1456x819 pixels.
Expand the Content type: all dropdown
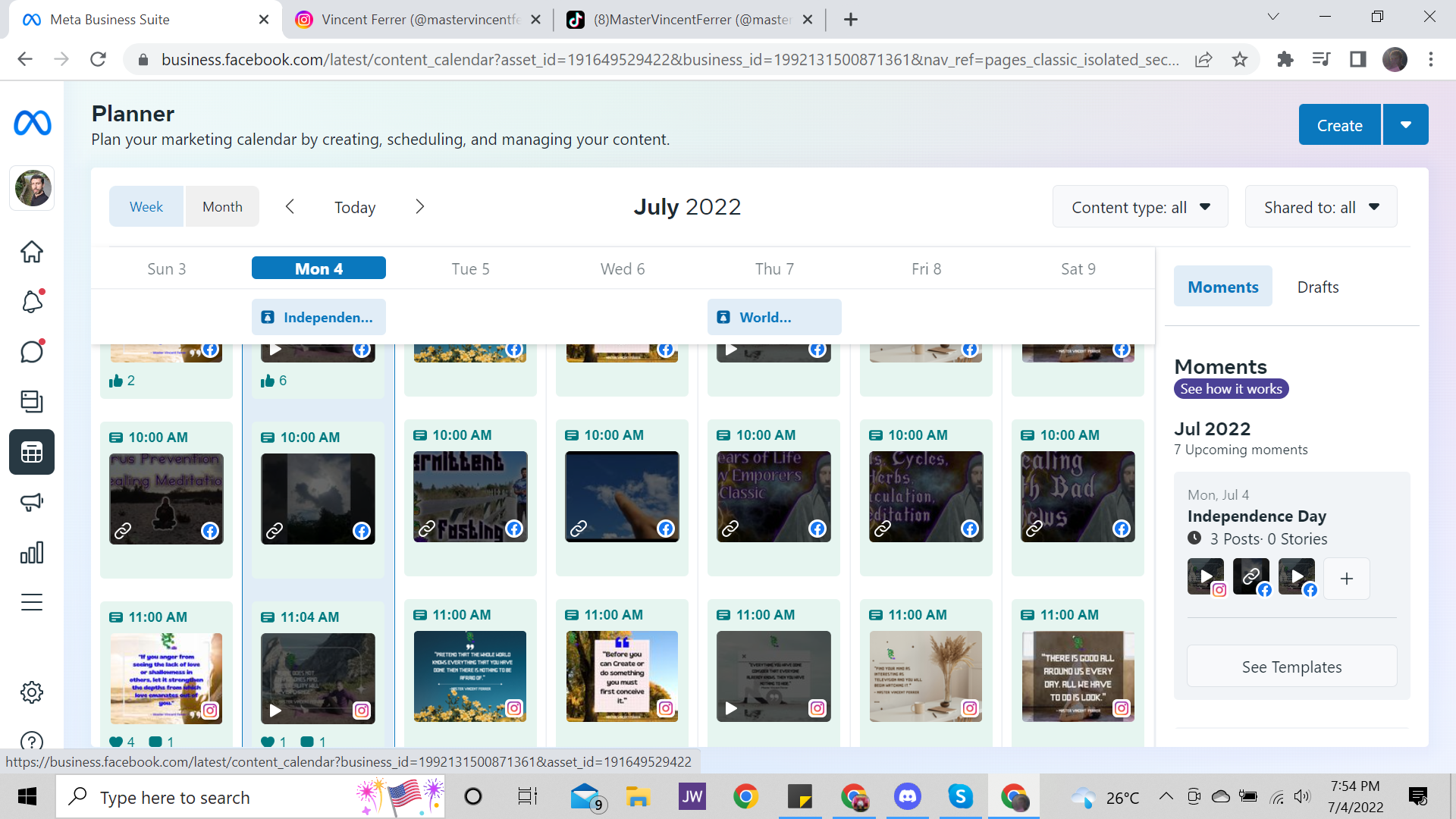[1140, 207]
